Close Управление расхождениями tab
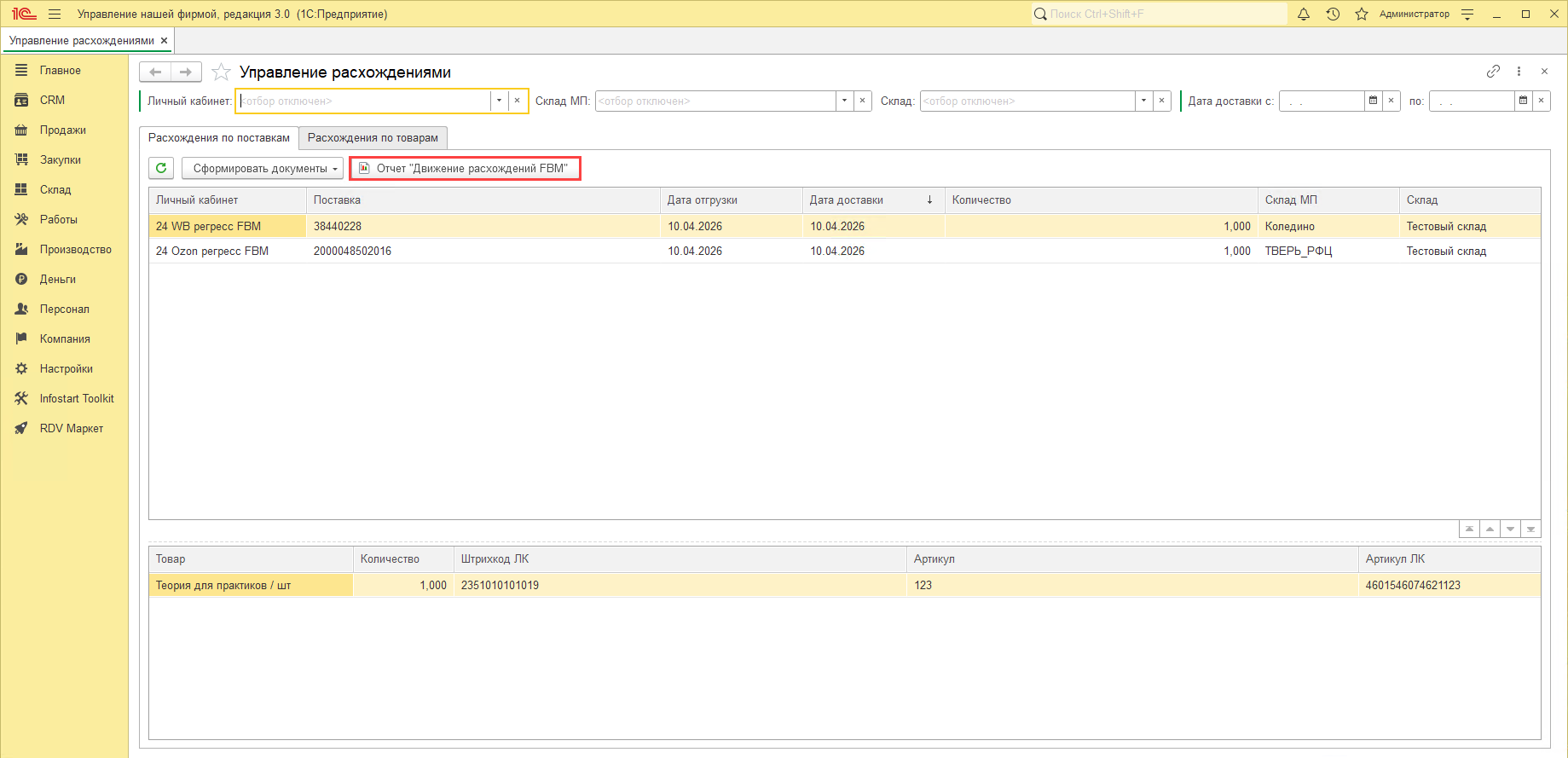The width and height of the screenshot is (1568, 758). point(165,40)
